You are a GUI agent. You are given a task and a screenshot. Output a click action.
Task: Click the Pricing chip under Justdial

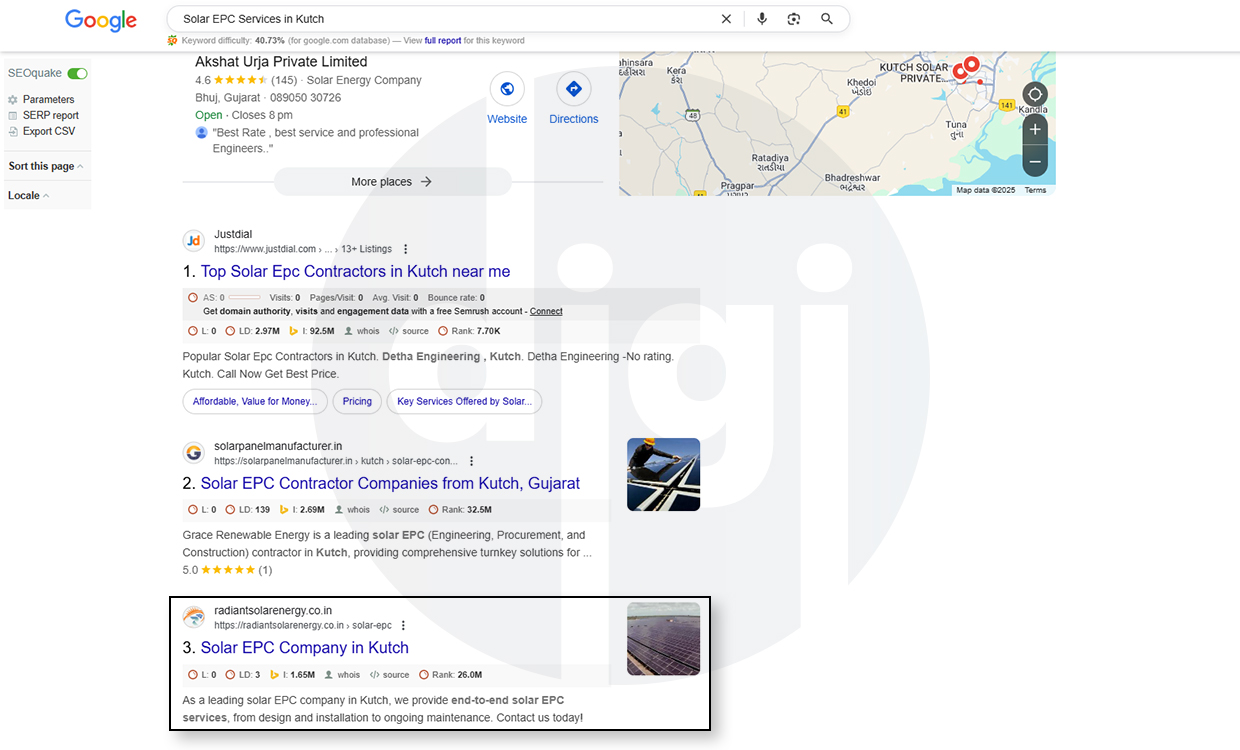coord(357,401)
